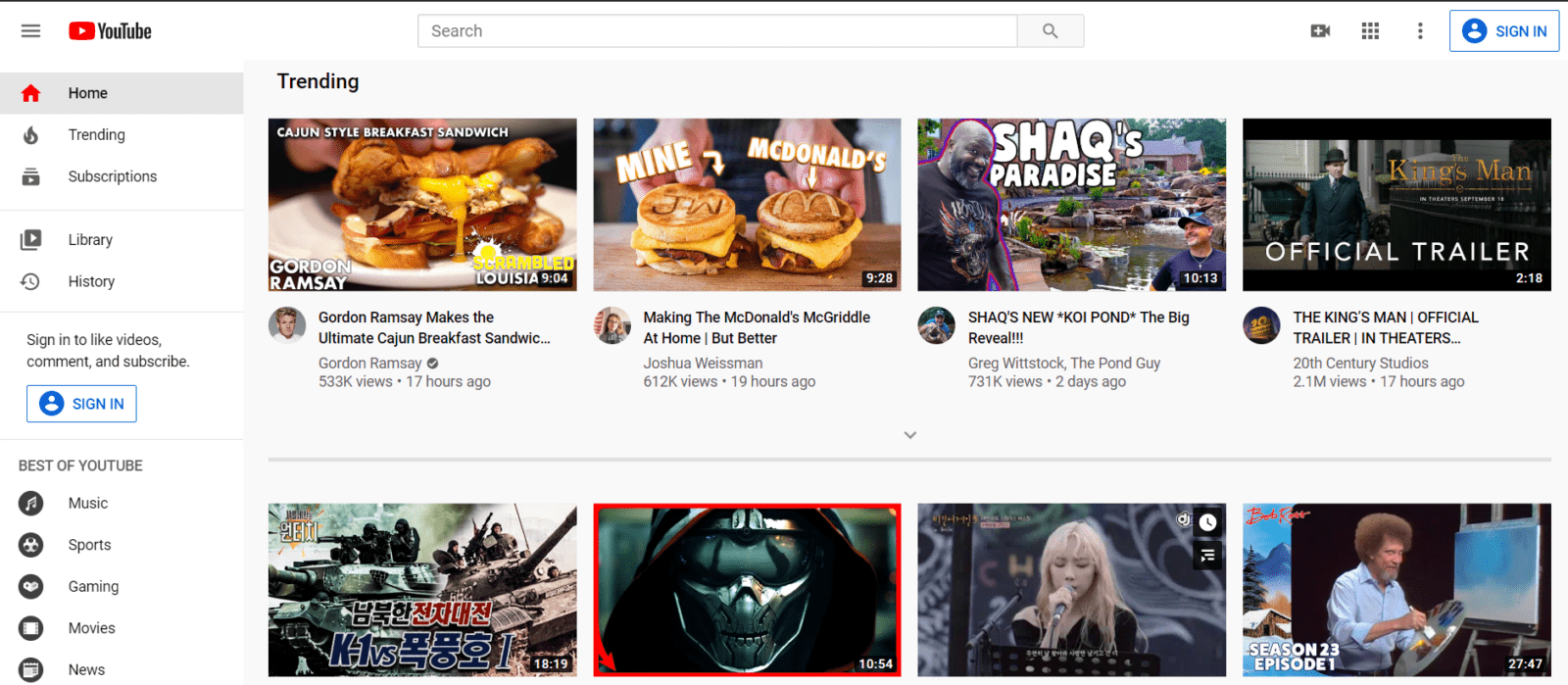Open History from the sidebar
The height and width of the screenshot is (685, 1568).
click(91, 281)
